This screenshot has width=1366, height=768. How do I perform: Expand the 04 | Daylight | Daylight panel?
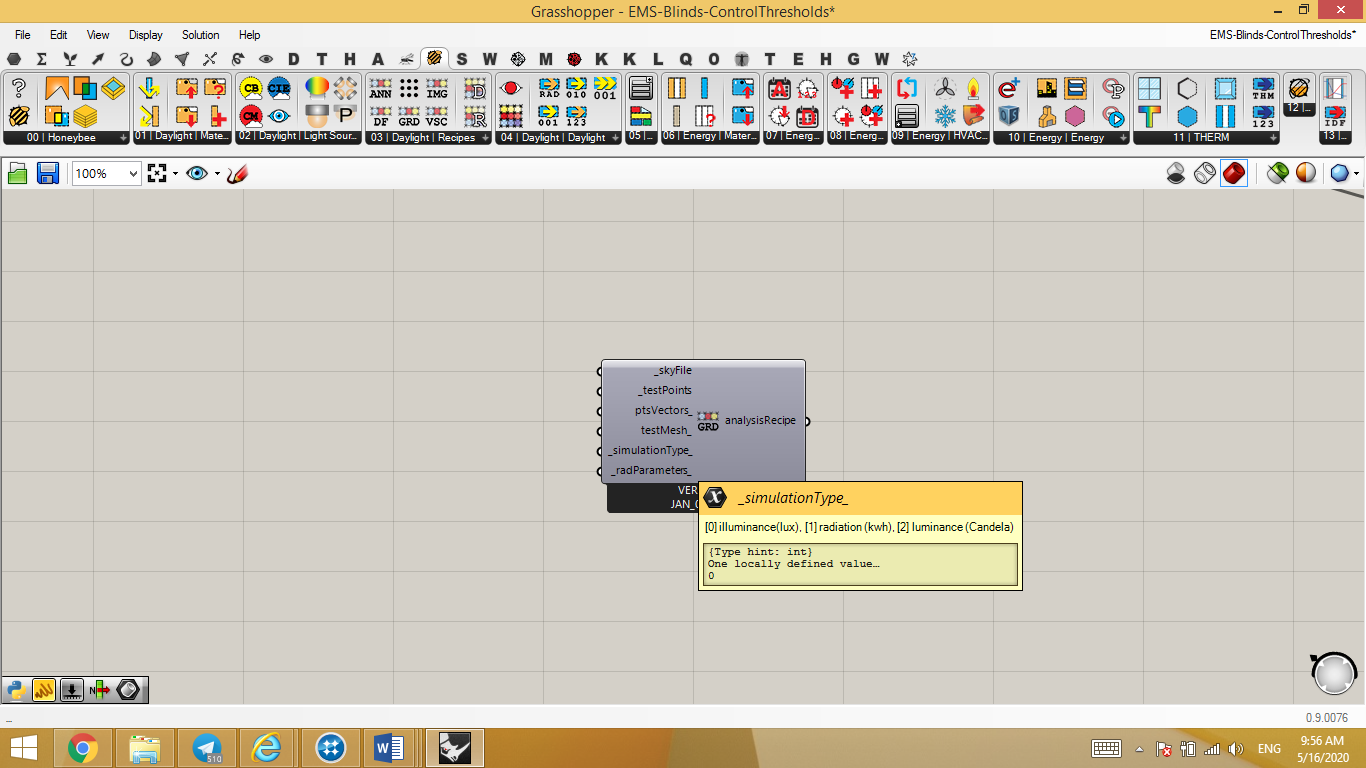(x=616, y=138)
